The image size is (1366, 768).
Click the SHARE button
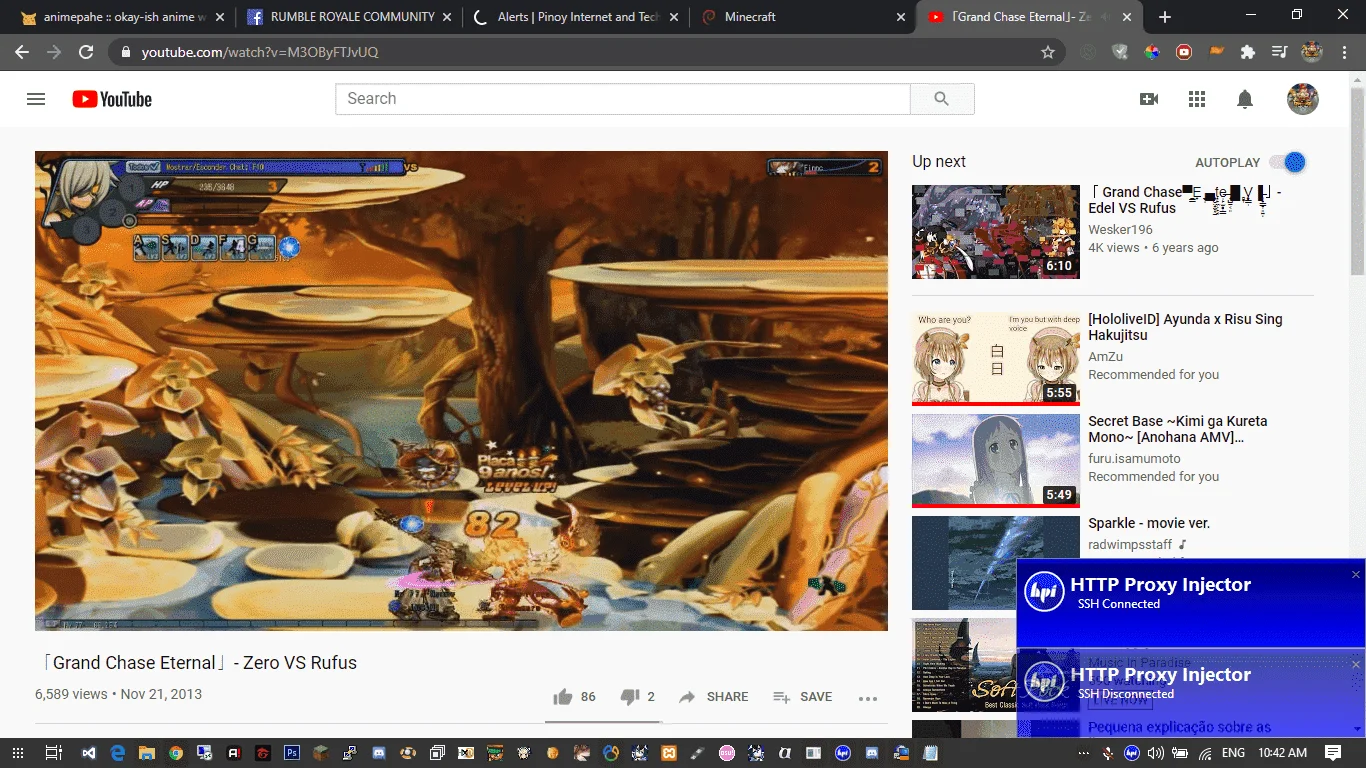click(714, 697)
